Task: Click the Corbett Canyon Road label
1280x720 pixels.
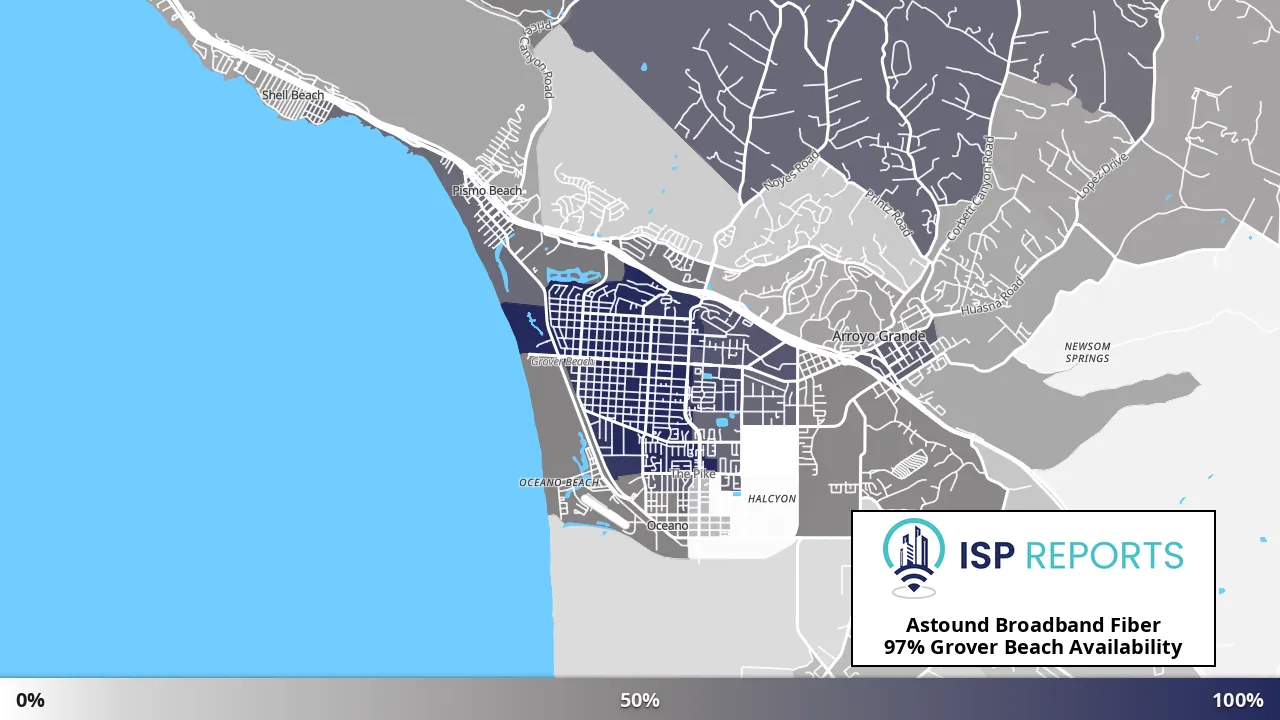Action: (970, 187)
